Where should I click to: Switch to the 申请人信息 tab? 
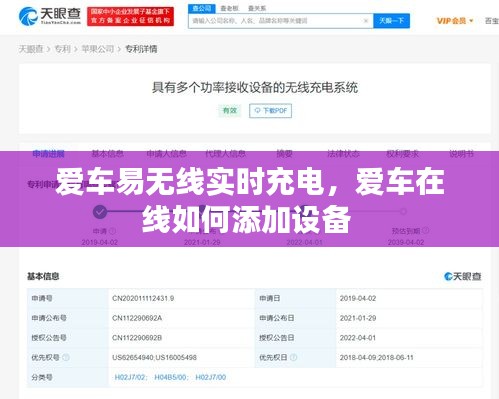166,154
